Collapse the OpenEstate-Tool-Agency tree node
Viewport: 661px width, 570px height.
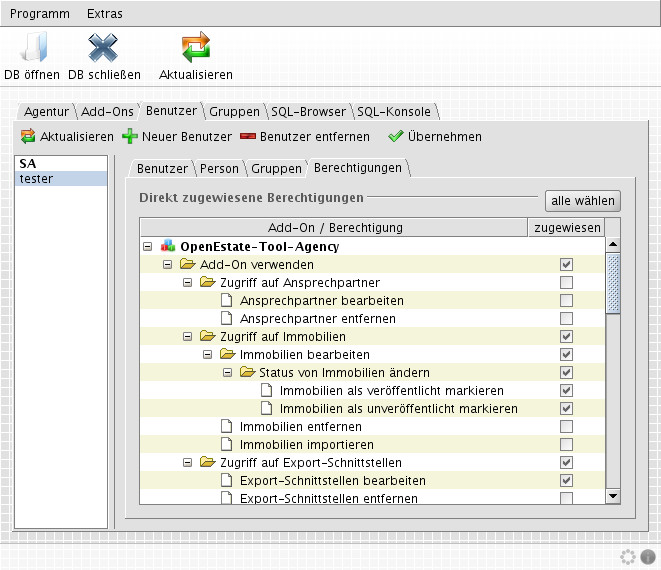coord(148,247)
